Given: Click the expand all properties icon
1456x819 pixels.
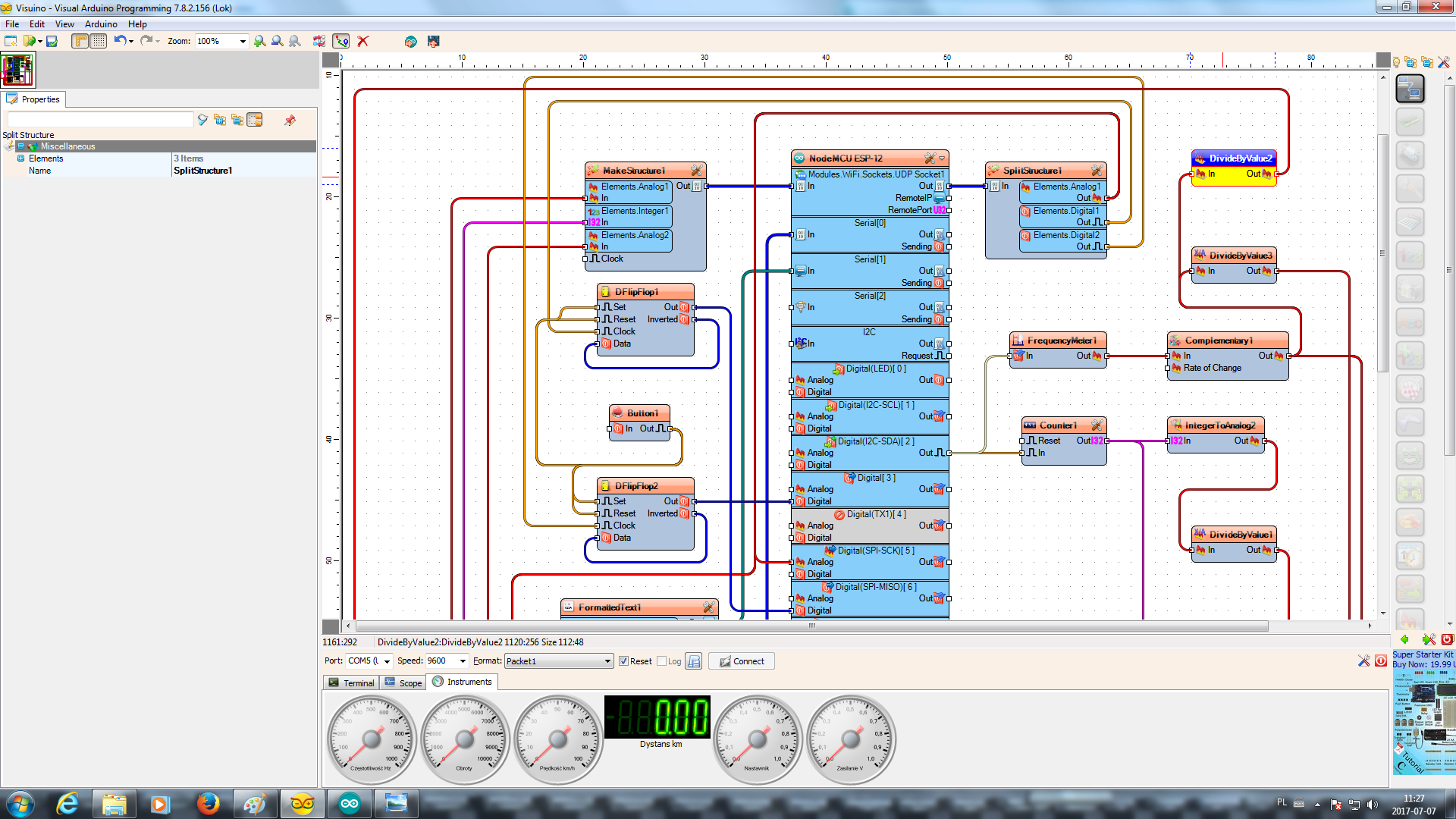Looking at the screenshot, I should [x=220, y=120].
